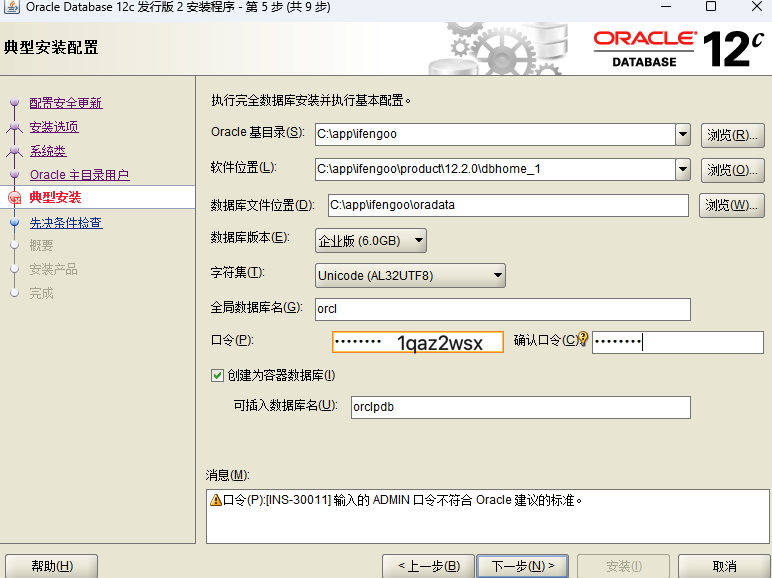
Task: Go to the 系统类 step
Action: tap(48, 151)
